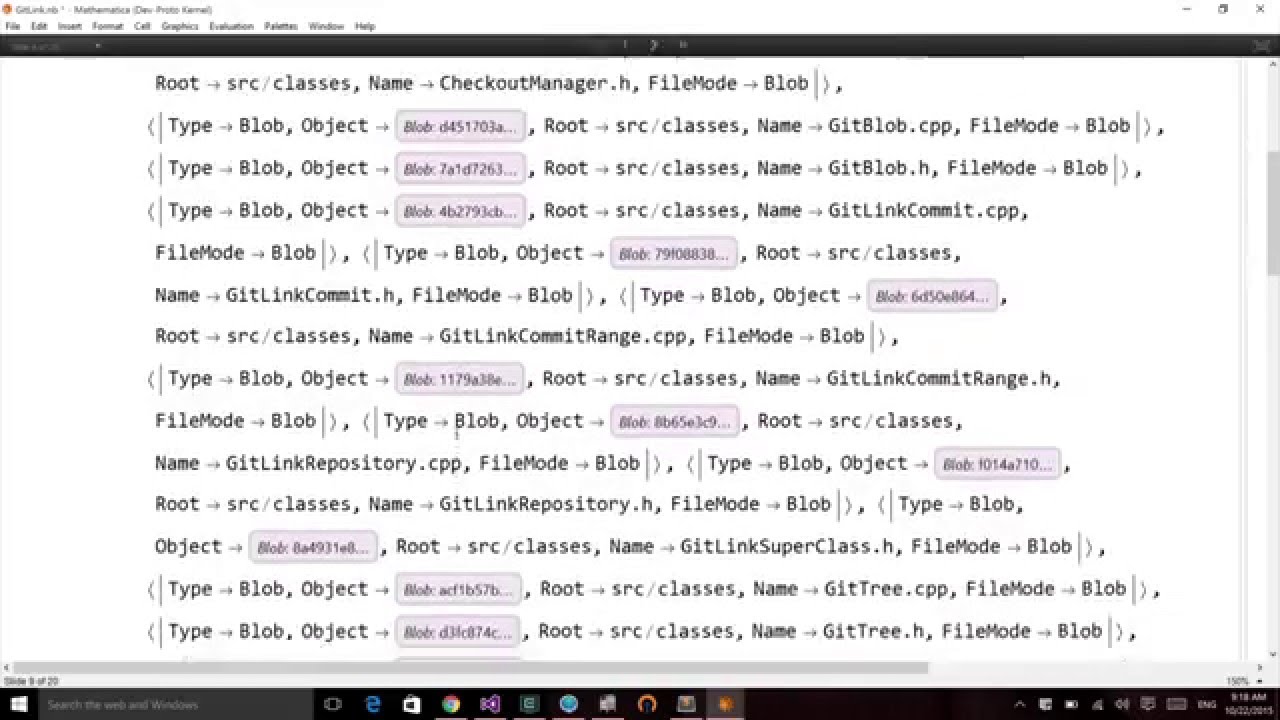The width and height of the screenshot is (1280, 720).
Task: Open the Window menu
Action: [326, 26]
